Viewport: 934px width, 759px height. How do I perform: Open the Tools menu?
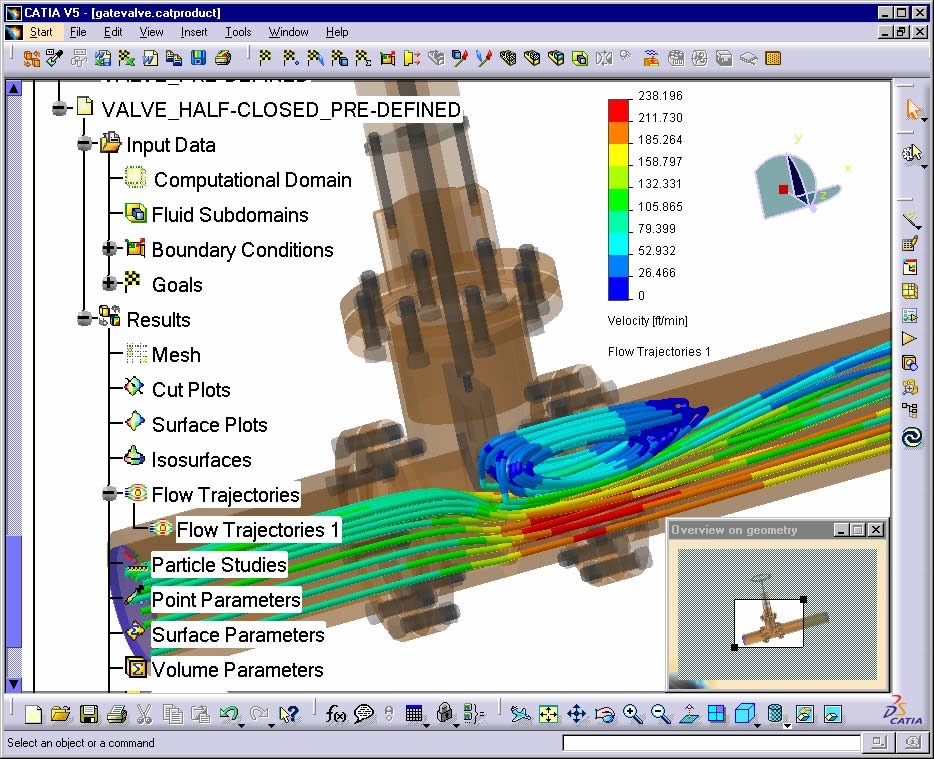point(238,32)
